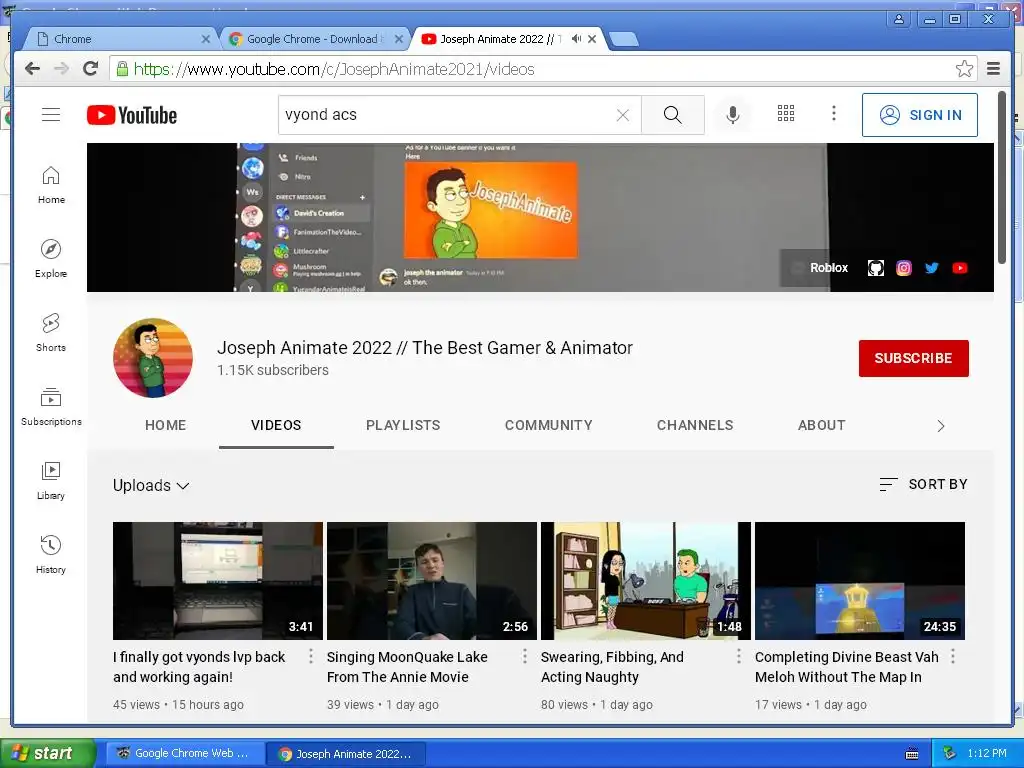The image size is (1024, 768).
Task: Open menu for 'Singing MoonQuake Lake' video
Action: click(x=525, y=656)
